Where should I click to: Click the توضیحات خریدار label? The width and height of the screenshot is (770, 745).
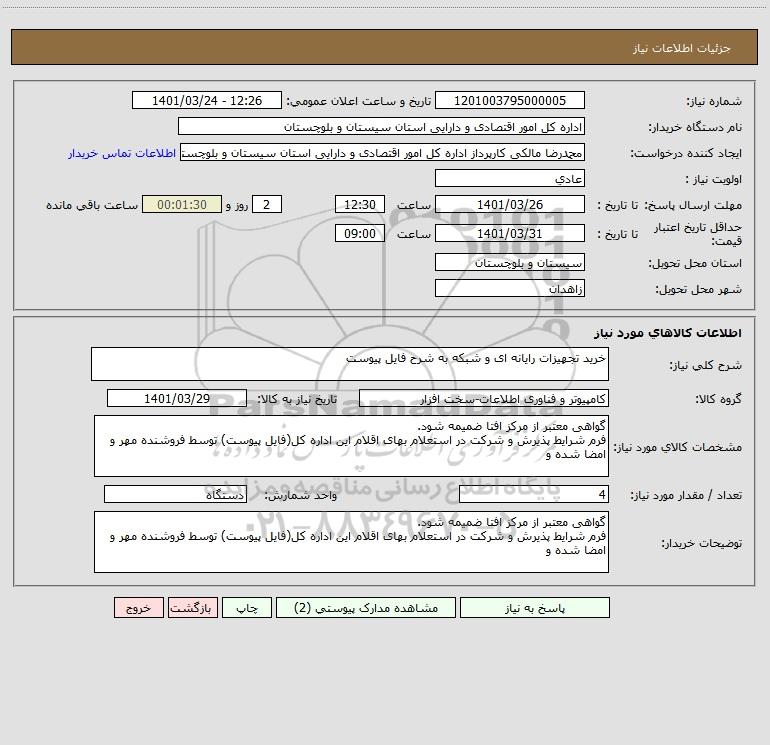[x=702, y=543]
